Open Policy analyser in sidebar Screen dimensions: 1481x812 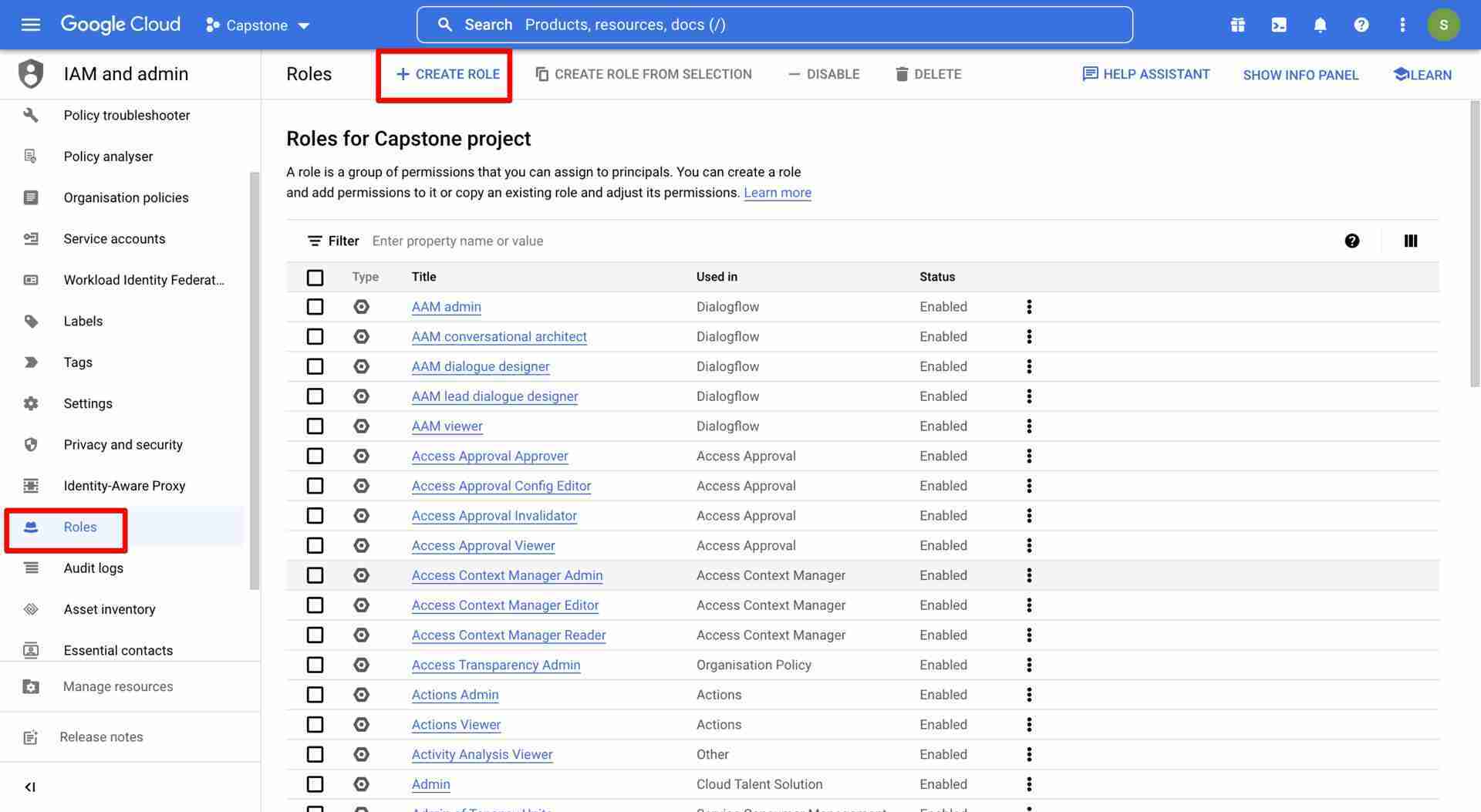(108, 157)
